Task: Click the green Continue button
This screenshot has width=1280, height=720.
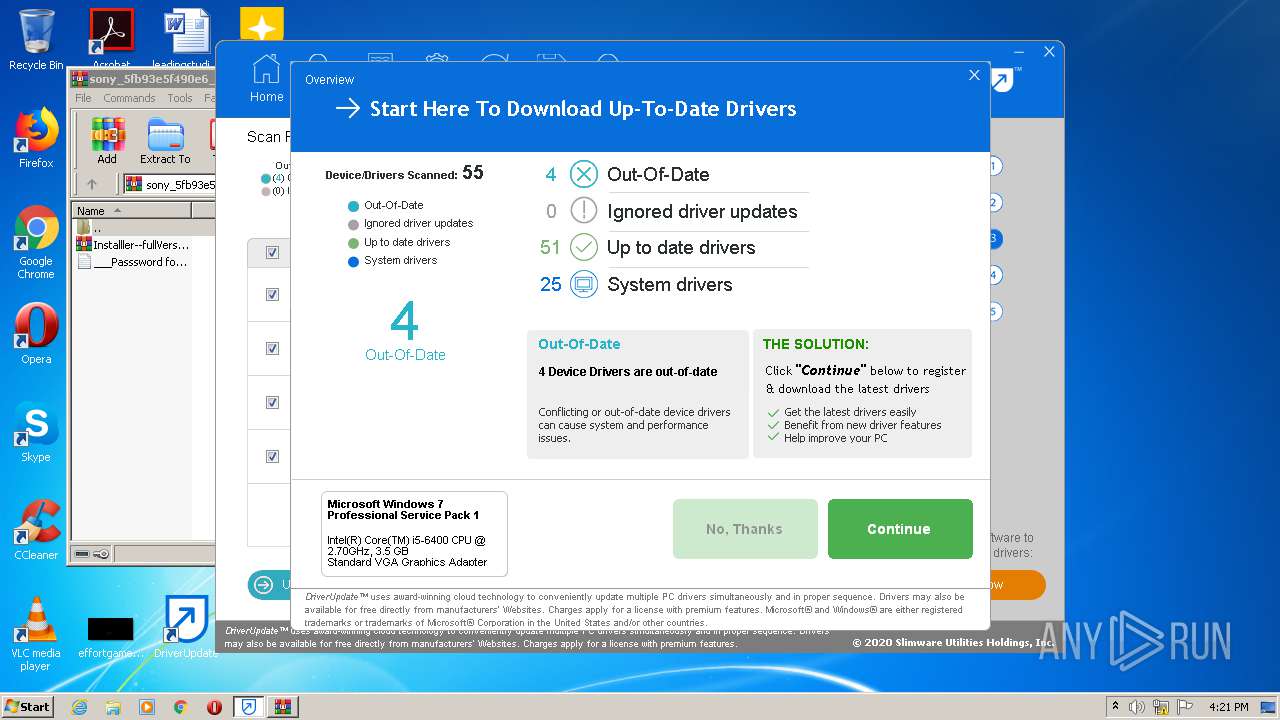Action: pos(900,529)
